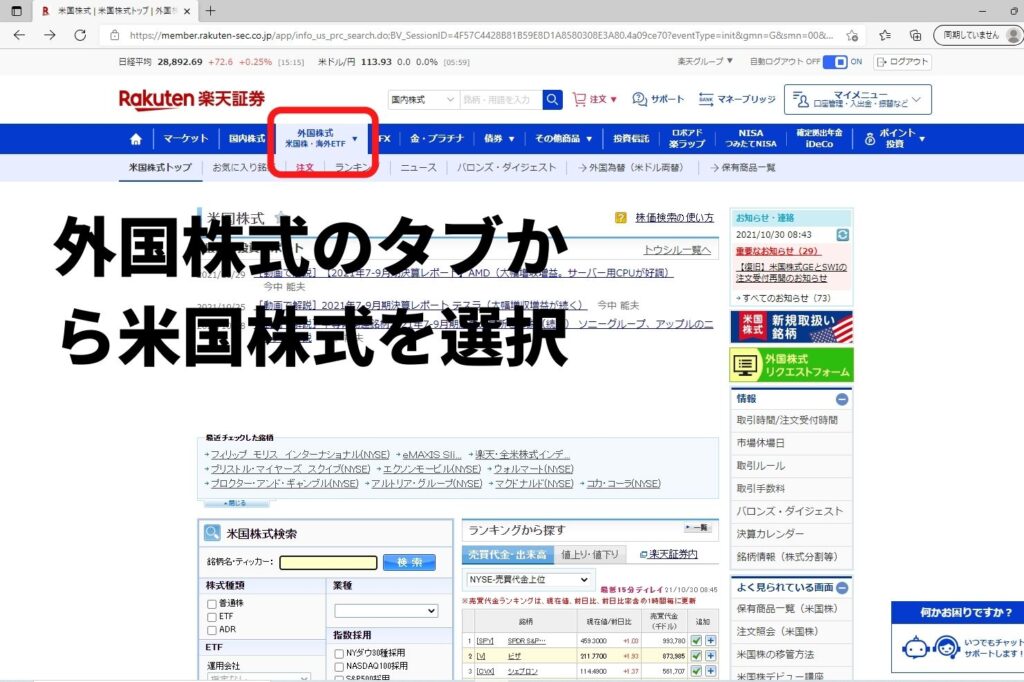This screenshot has width=1024, height=682.
Task: Go to the home icon in the blue navigation bar
Action: coord(136,138)
